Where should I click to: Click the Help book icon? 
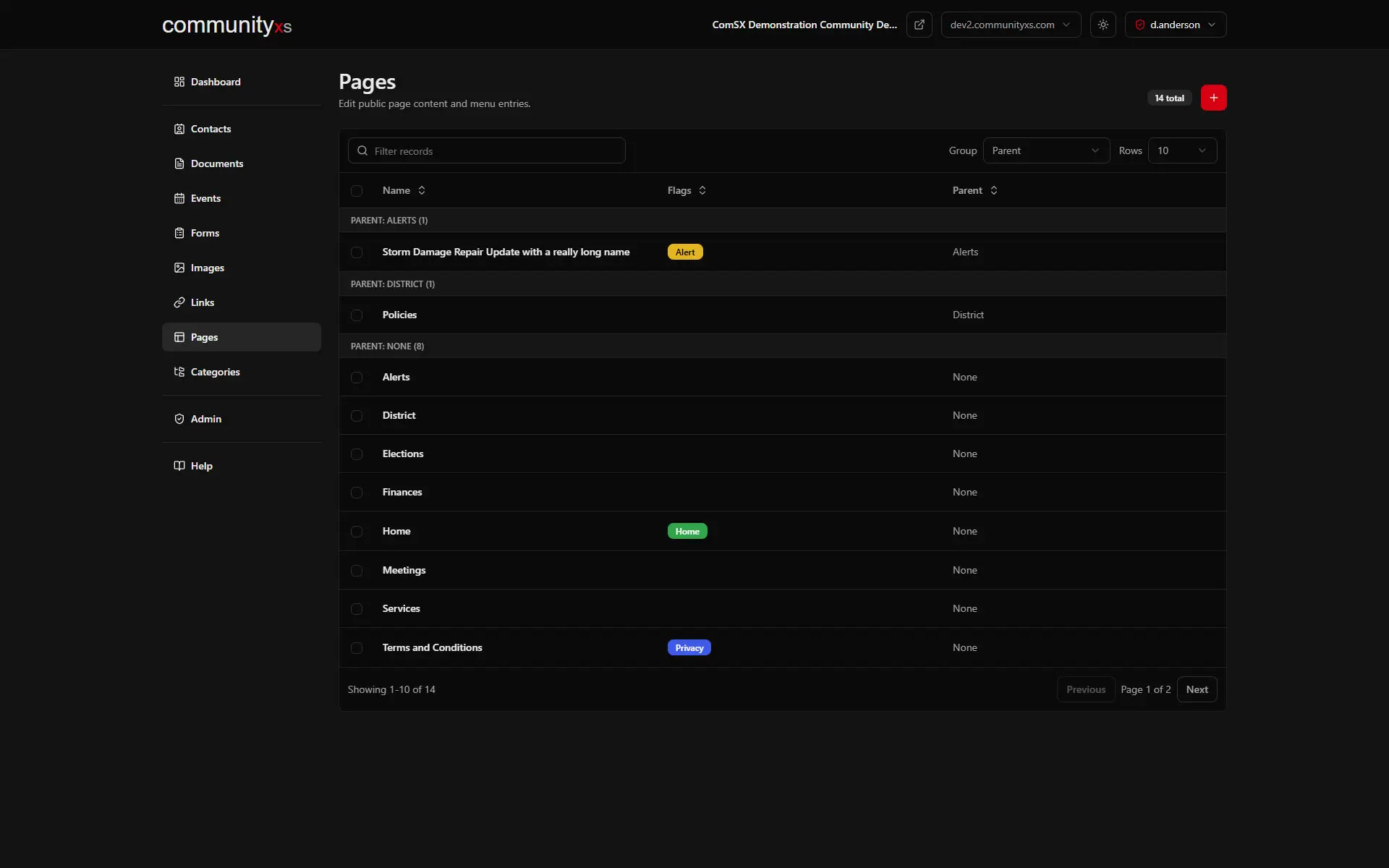pos(179,466)
